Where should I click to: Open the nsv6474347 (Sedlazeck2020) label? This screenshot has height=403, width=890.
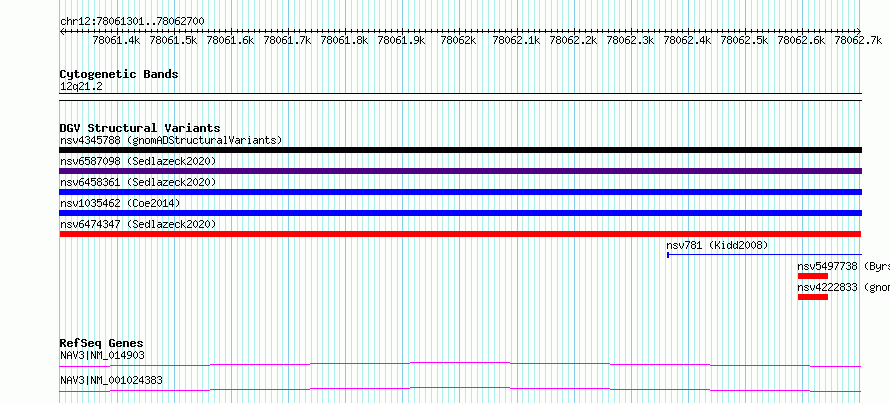(138, 224)
